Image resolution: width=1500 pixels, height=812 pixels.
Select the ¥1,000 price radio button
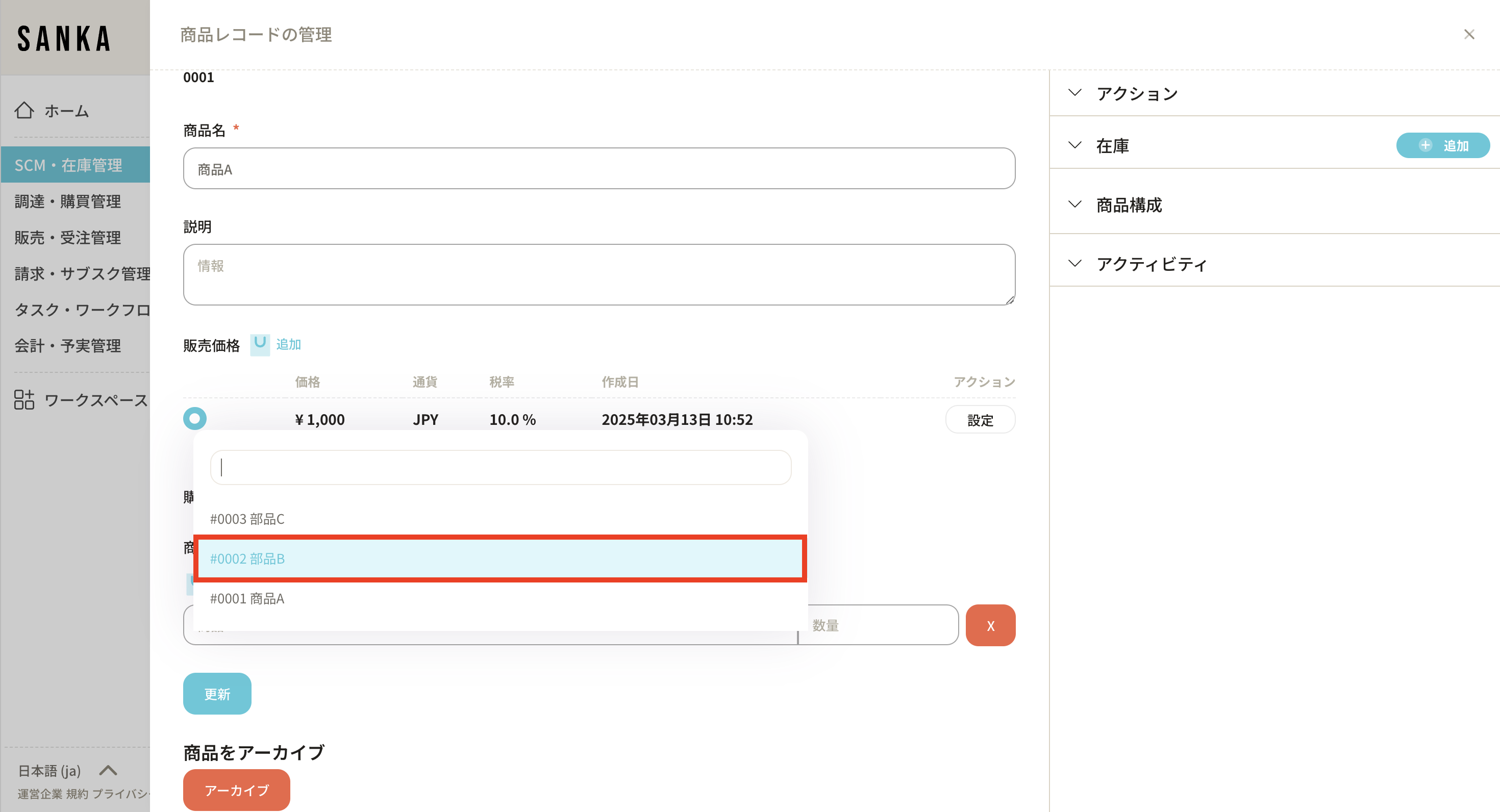194,419
